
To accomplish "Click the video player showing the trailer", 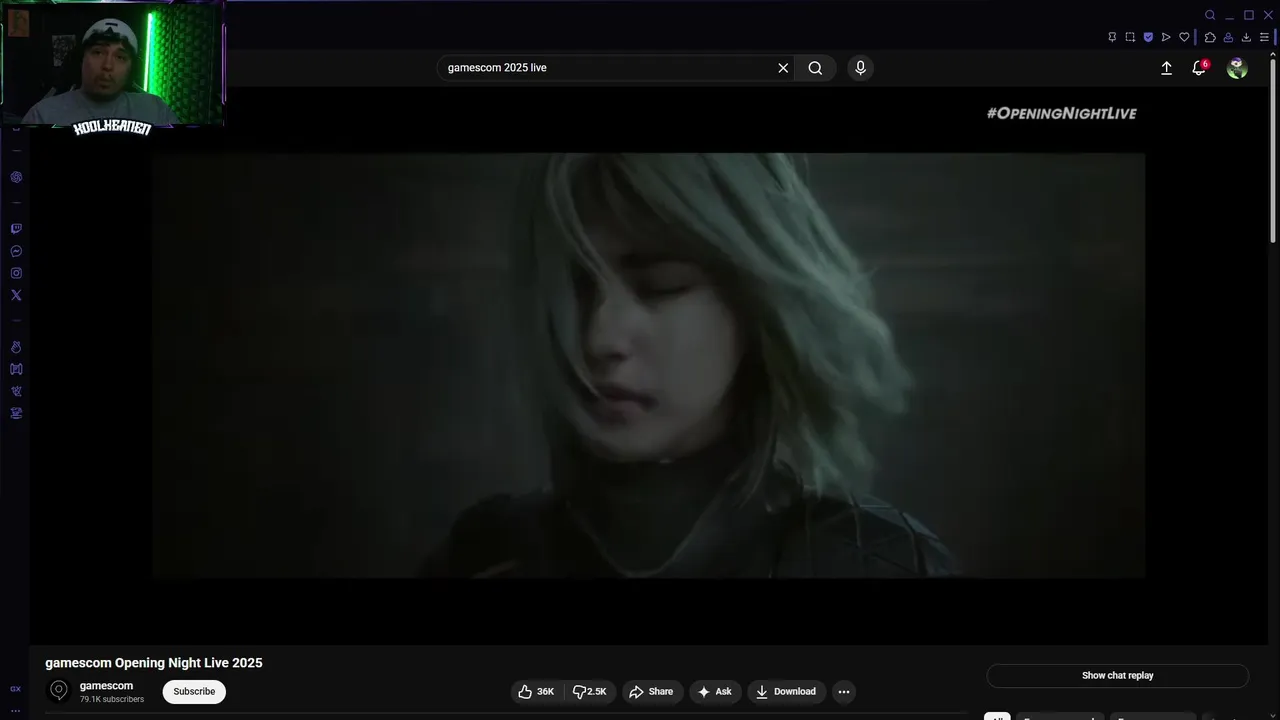I will (x=649, y=365).
